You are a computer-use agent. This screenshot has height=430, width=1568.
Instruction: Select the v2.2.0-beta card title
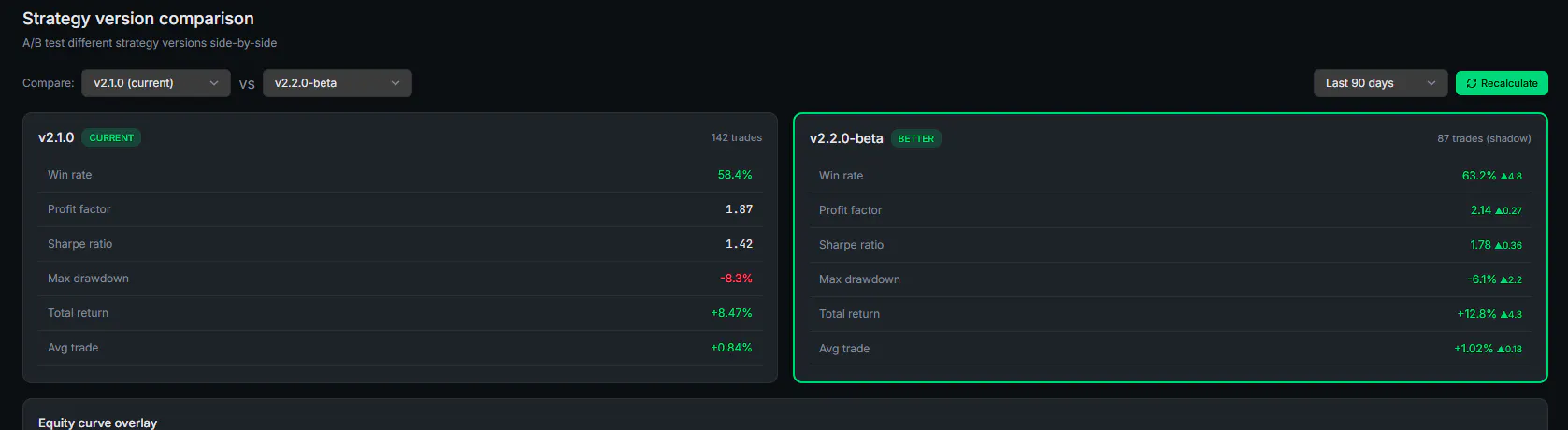pyautogui.click(x=846, y=138)
